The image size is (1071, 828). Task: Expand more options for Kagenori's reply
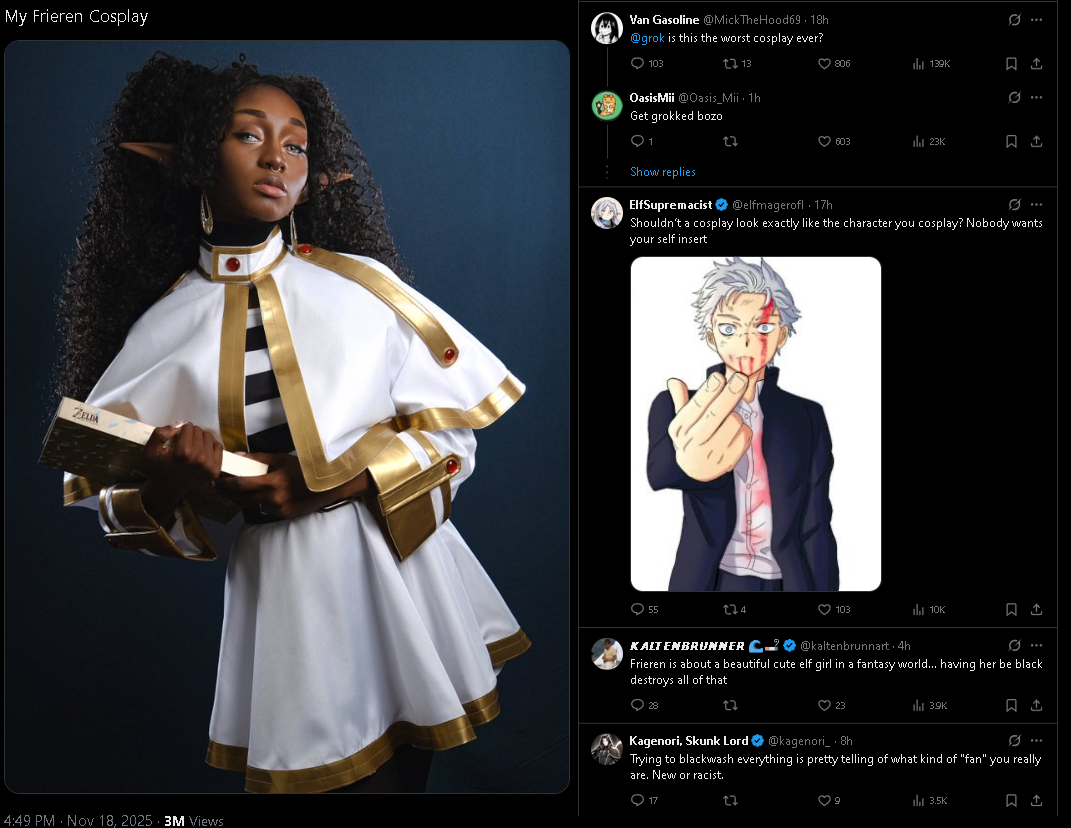1036,741
